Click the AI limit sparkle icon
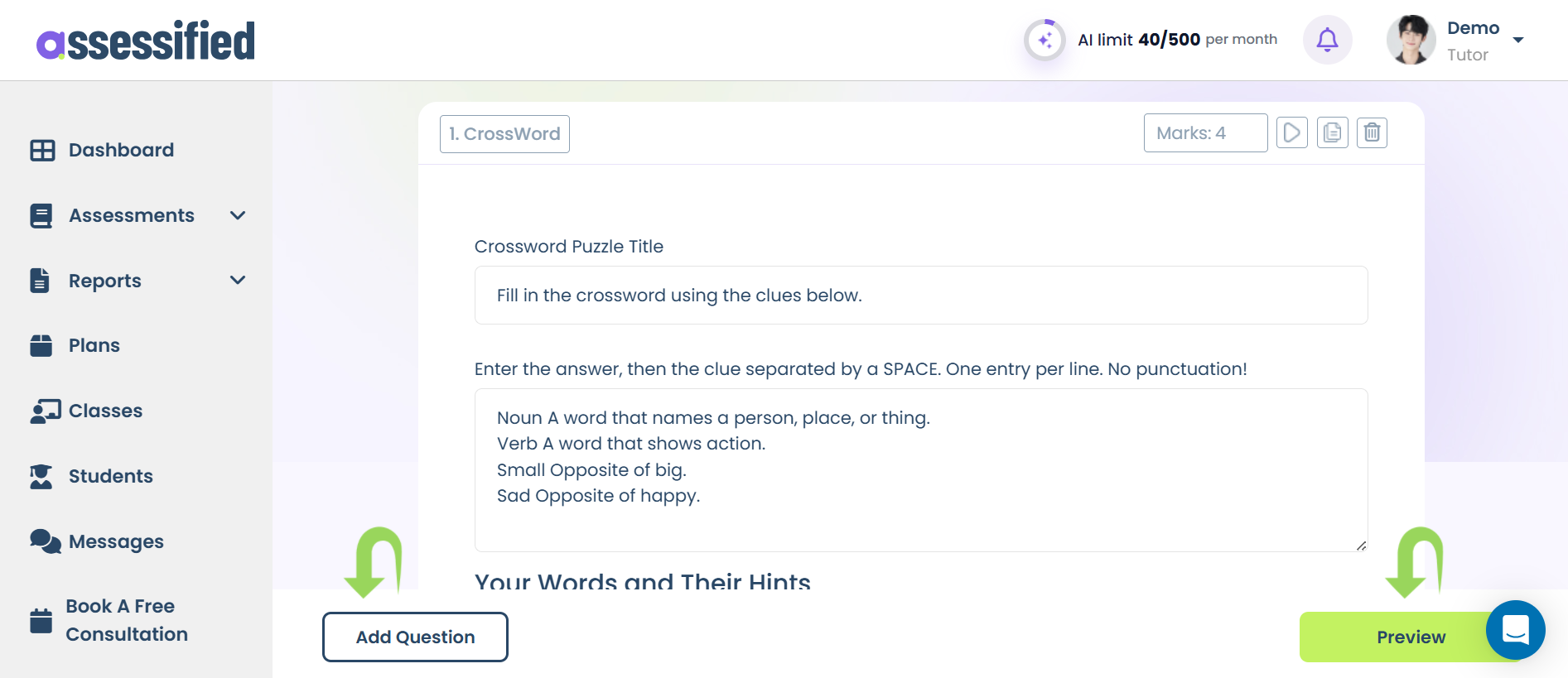 (x=1045, y=40)
